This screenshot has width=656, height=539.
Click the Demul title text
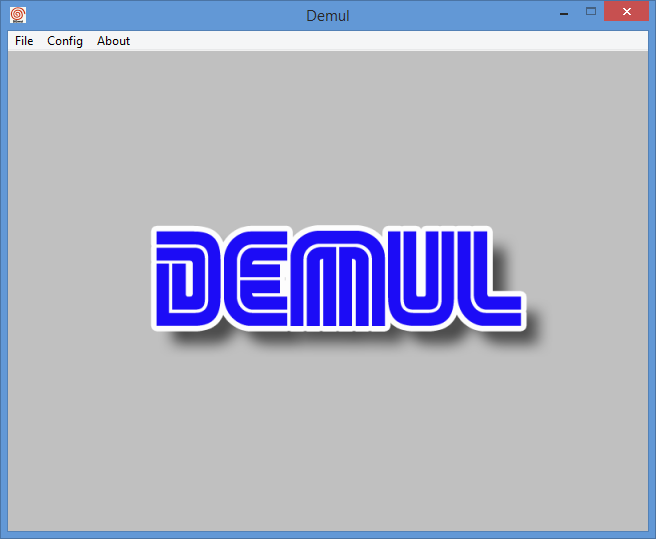pos(328,16)
